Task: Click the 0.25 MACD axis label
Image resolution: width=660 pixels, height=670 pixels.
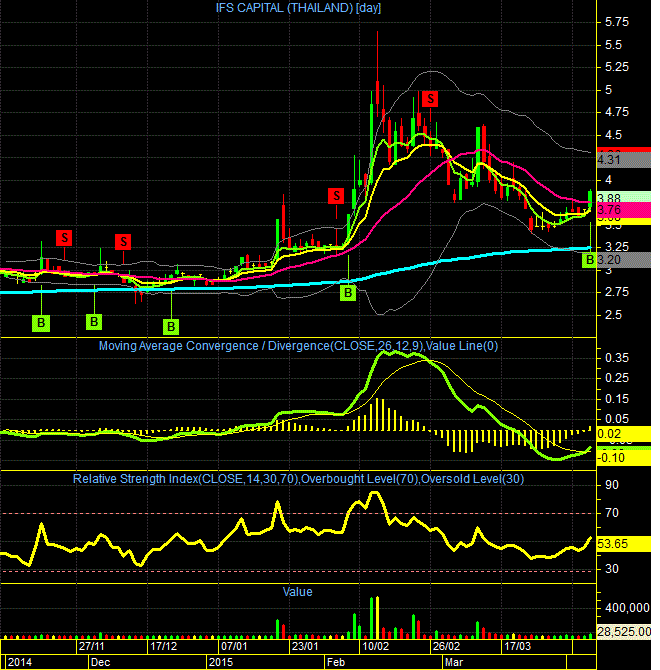Action: pos(617,378)
